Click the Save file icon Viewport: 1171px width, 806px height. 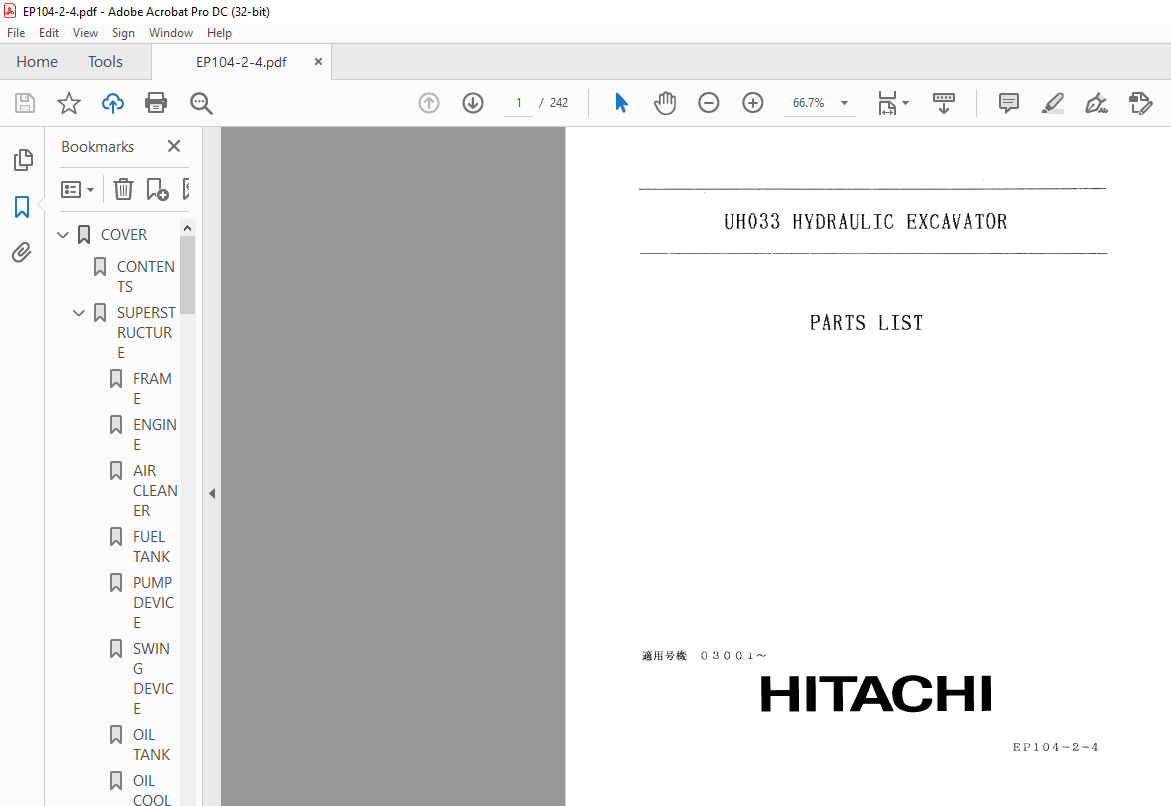coord(25,103)
